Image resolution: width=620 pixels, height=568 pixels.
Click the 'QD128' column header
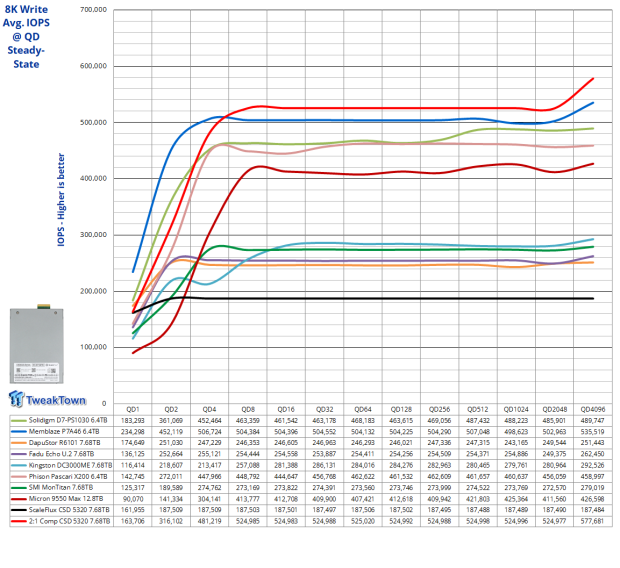pos(401,409)
